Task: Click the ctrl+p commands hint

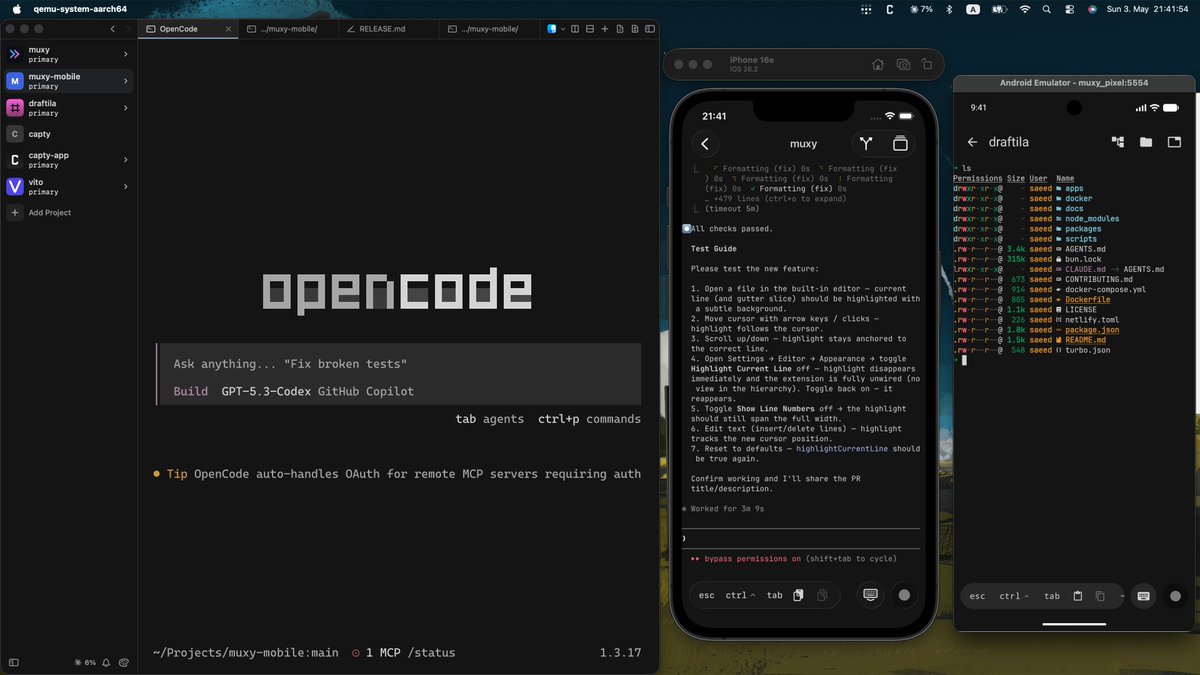Action: pos(589,419)
